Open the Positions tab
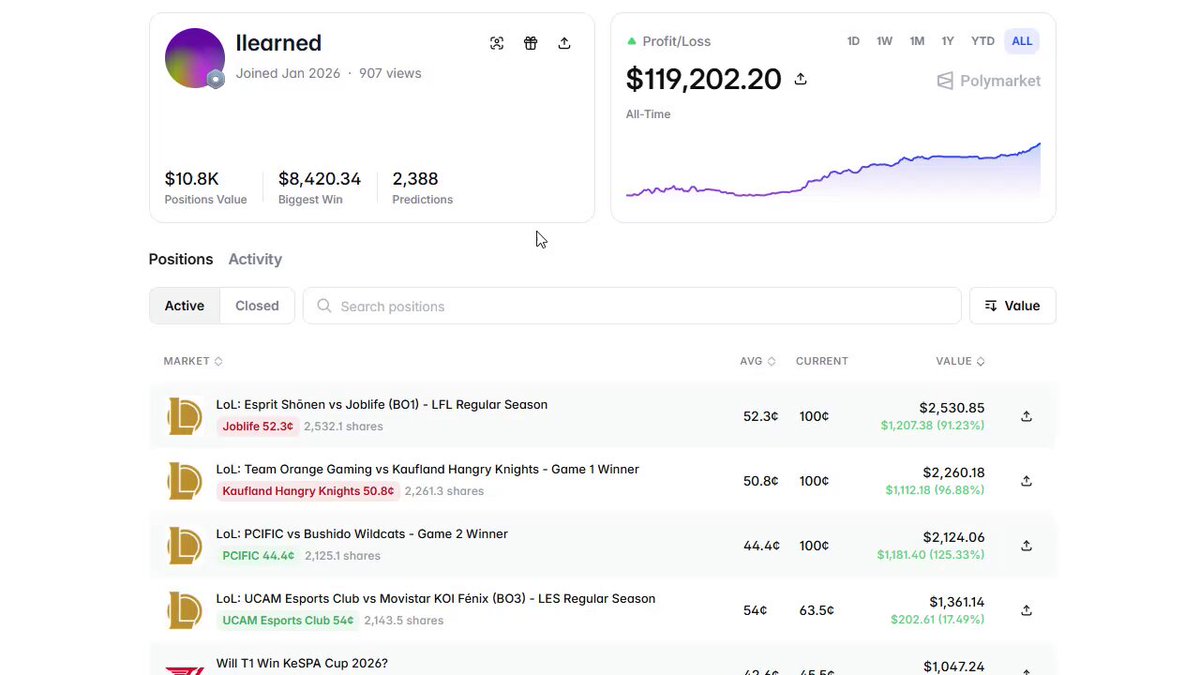1200x675 pixels. 181,259
